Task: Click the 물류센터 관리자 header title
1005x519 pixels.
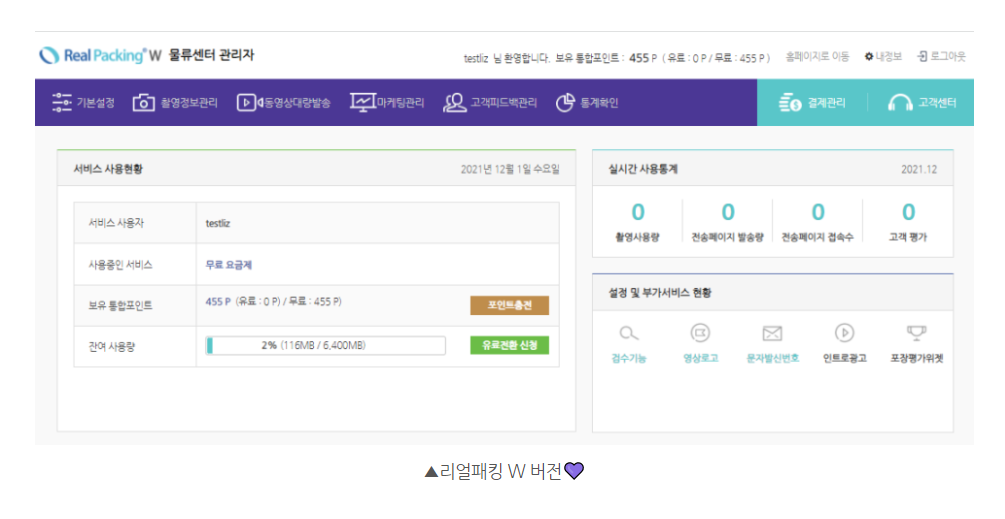Action: [212, 55]
